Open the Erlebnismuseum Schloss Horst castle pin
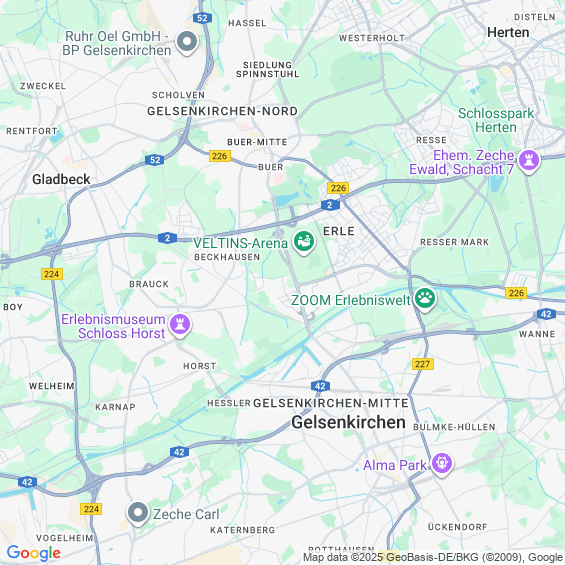This screenshot has height=565, width=565. (180, 325)
